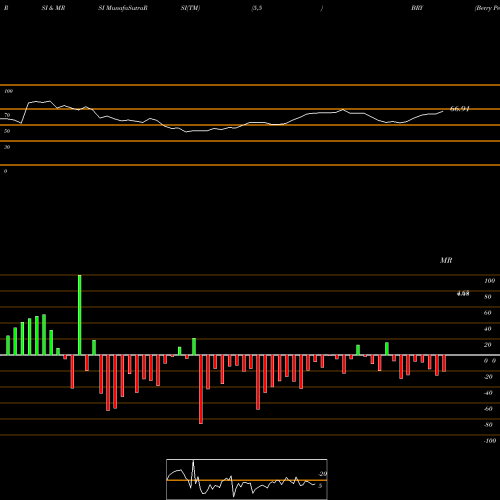The width and height of the screenshot is (500, 500).
Task: Click the 66.91 RSI value label
Action: (x=460, y=109)
